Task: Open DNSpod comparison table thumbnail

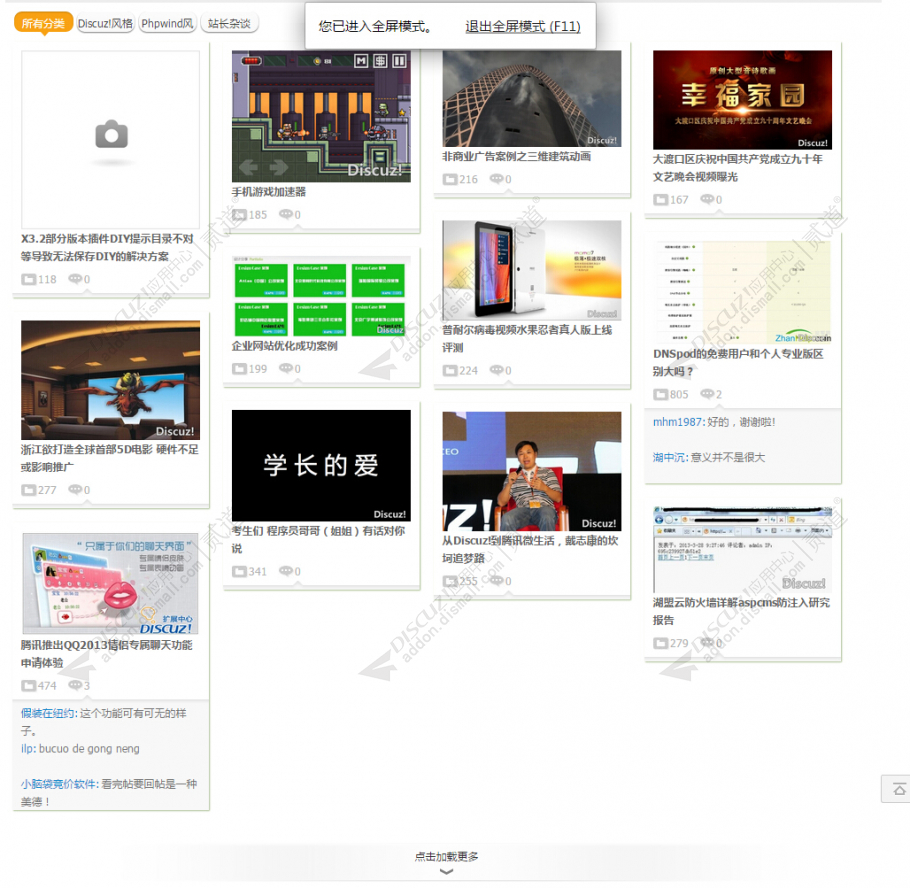Action: click(x=742, y=293)
